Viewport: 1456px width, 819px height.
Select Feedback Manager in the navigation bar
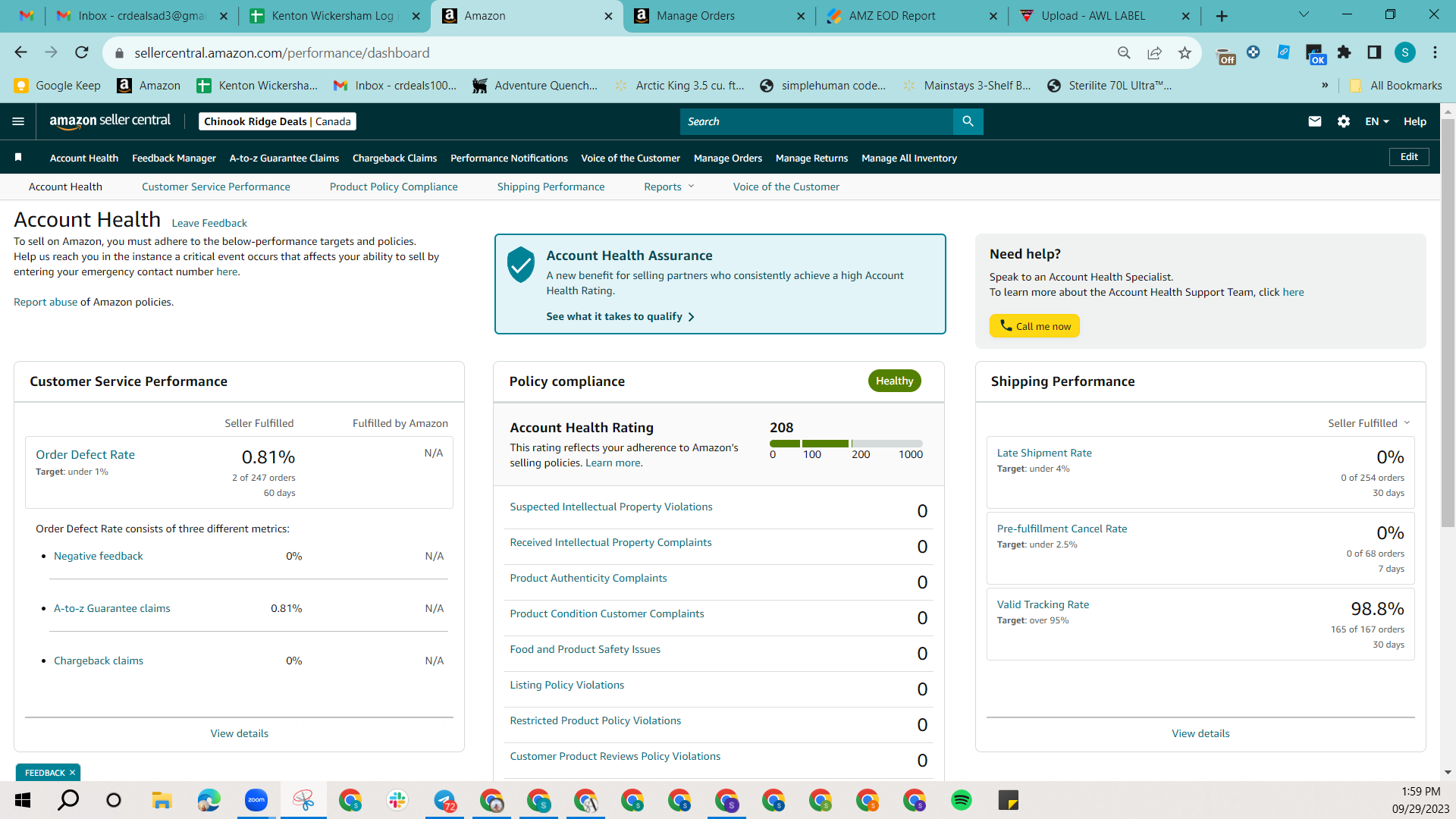(x=174, y=158)
